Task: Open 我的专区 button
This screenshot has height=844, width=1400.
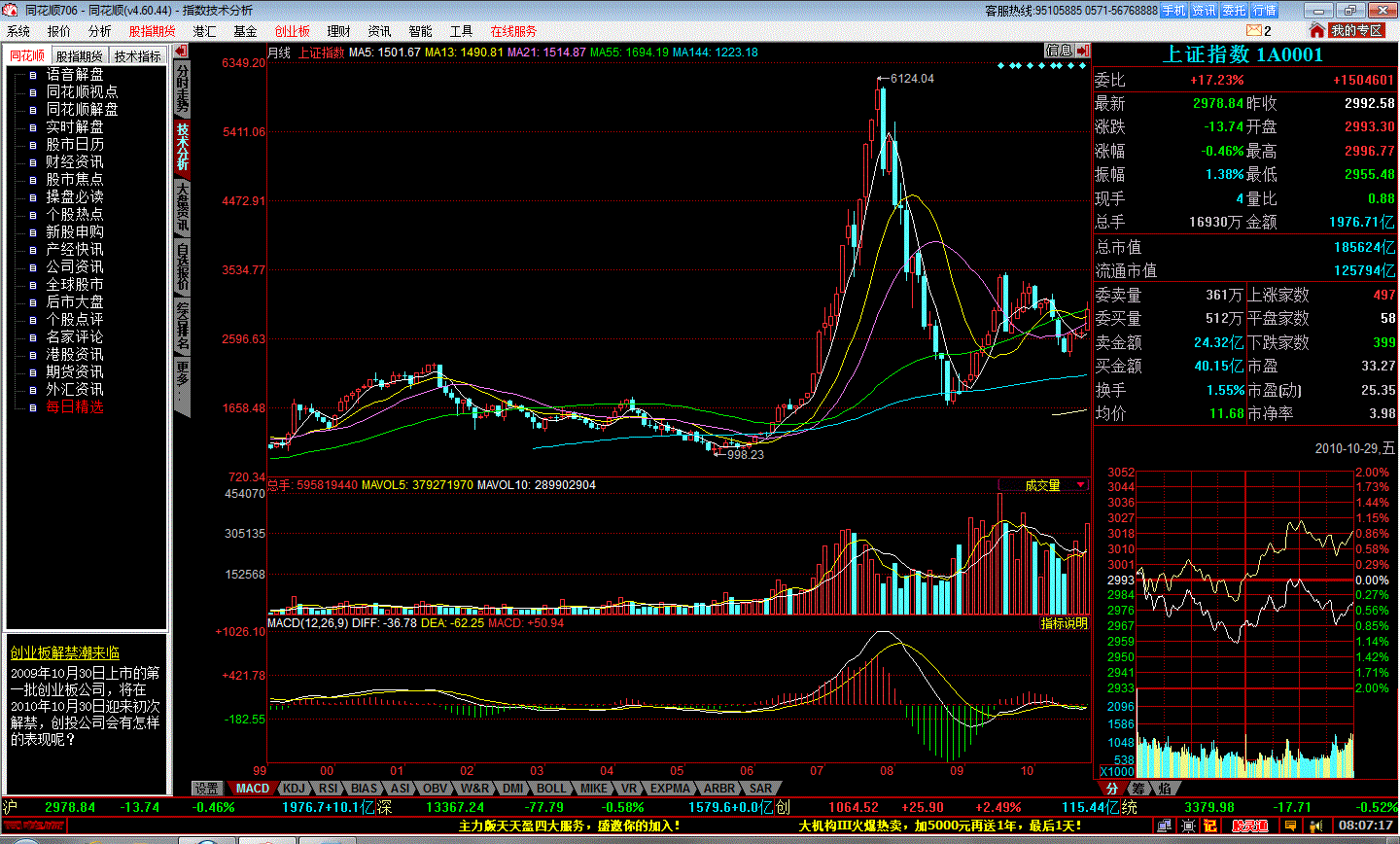Action: click(1356, 31)
